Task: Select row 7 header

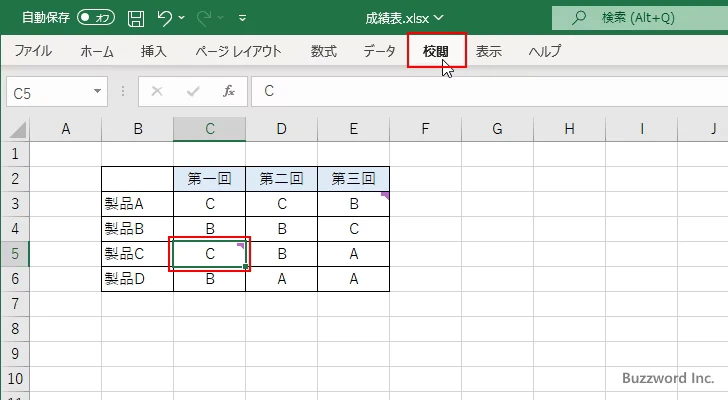Action: pos(15,304)
